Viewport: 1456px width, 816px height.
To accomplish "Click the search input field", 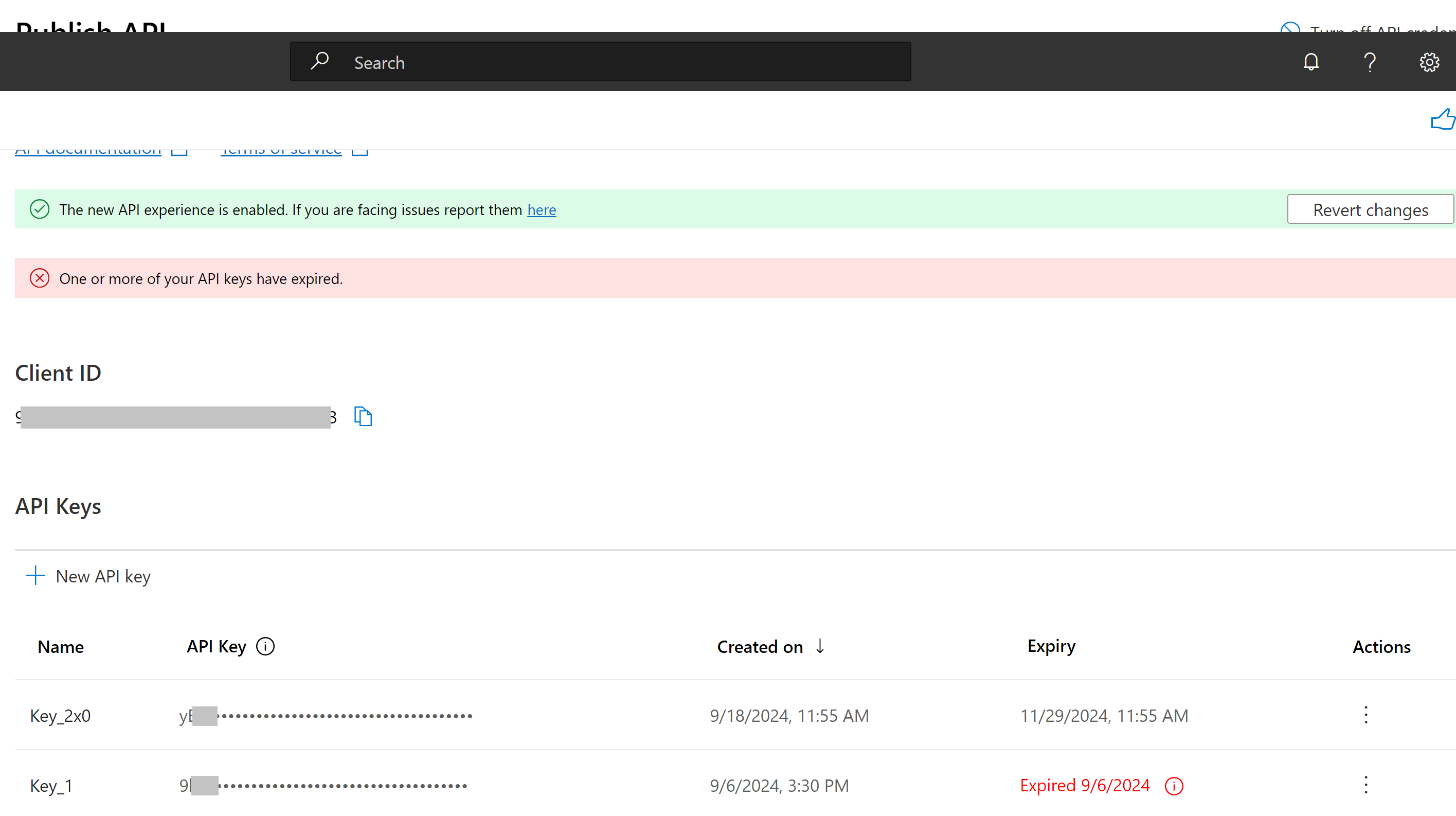I will (x=600, y=61).
